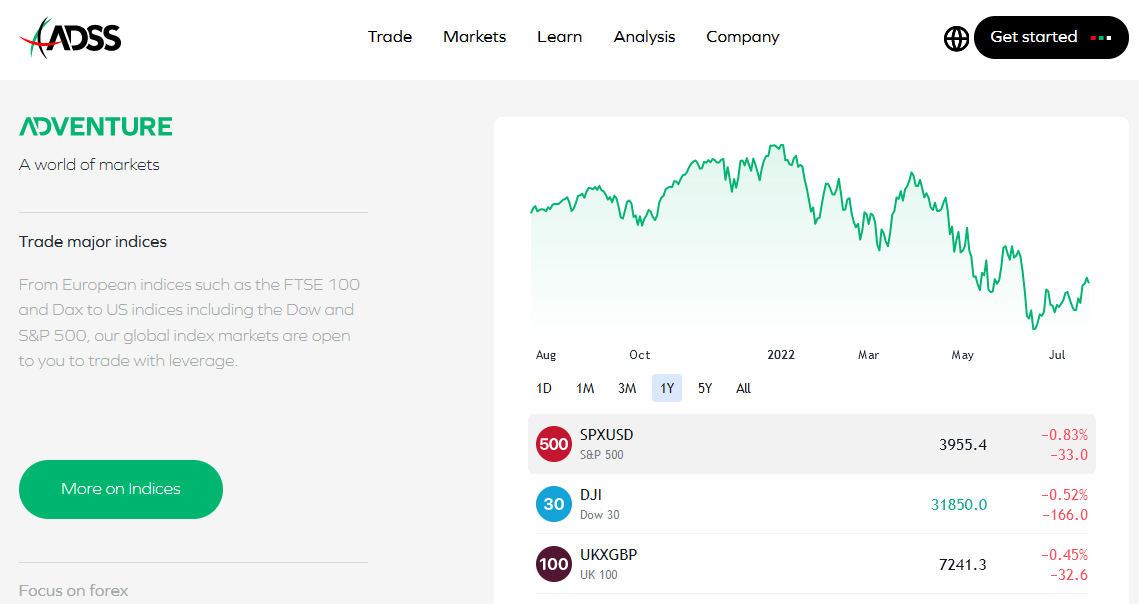Open the Company menu
The height and width of the screenshot is (604, 1139).
742,37
